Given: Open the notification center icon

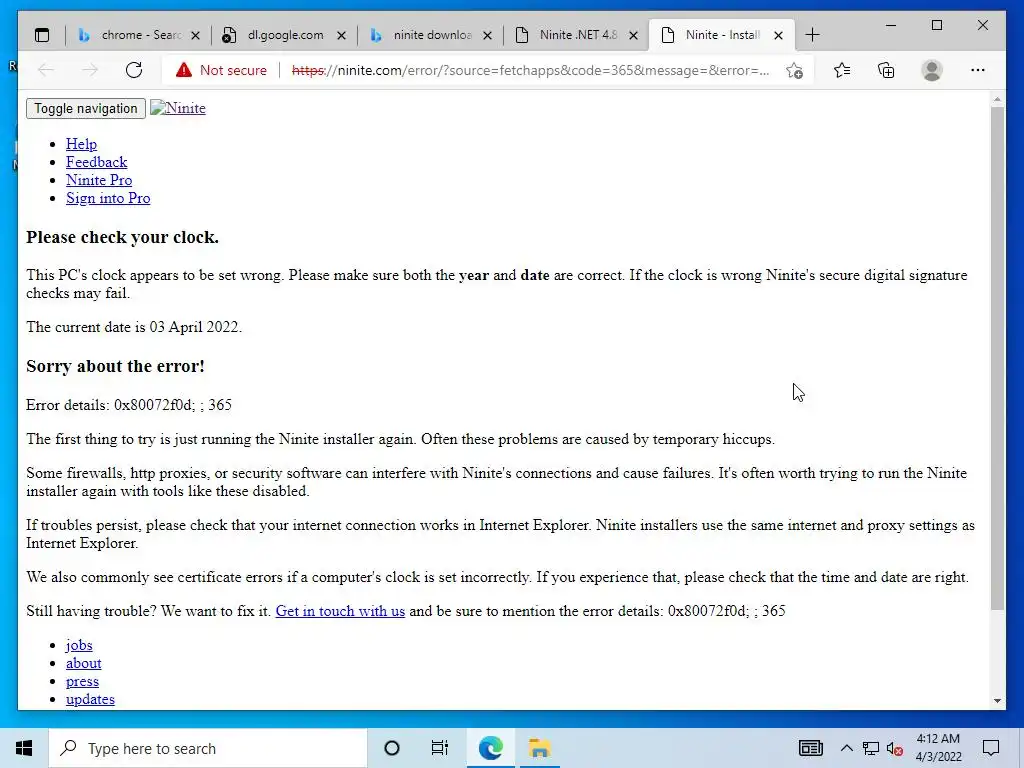Looking at the screenshot, I should (991, 748).
